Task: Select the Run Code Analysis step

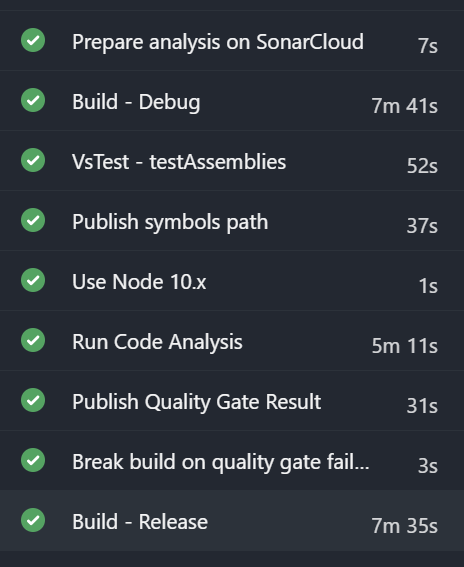Action: [232, 341]
